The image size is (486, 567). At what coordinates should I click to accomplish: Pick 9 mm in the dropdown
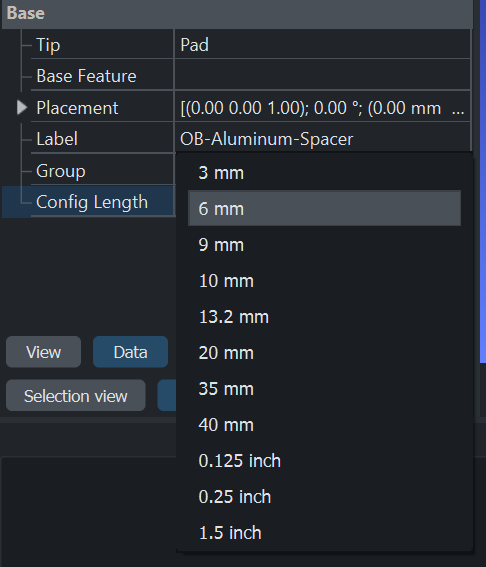coord(324,244)
